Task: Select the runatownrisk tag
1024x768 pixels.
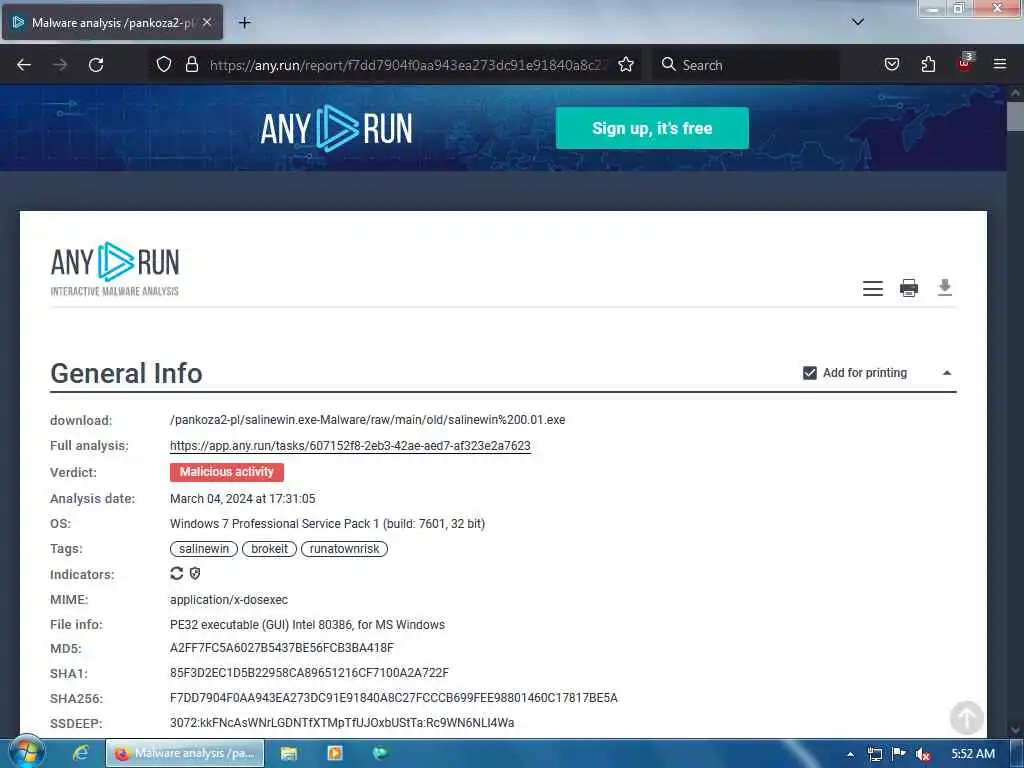Action: pos(344,549)
